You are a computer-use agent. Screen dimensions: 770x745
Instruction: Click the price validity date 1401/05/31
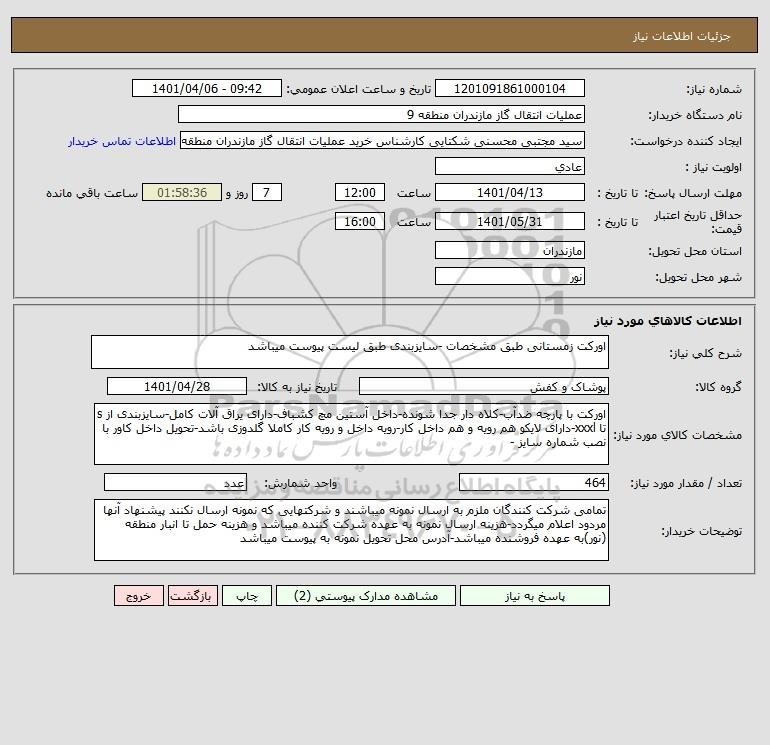(510, 221)
